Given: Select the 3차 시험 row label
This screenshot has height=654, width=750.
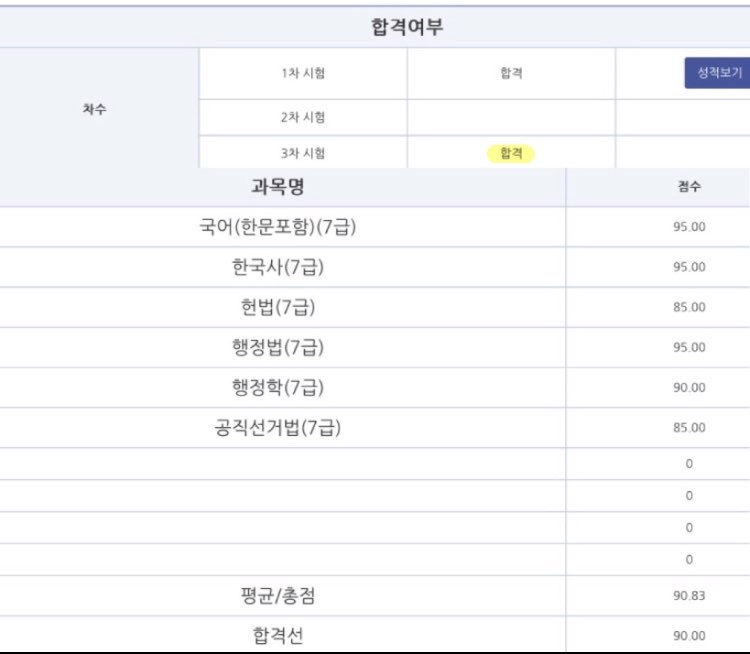Looking at the screenshot, I should (303, 153).
